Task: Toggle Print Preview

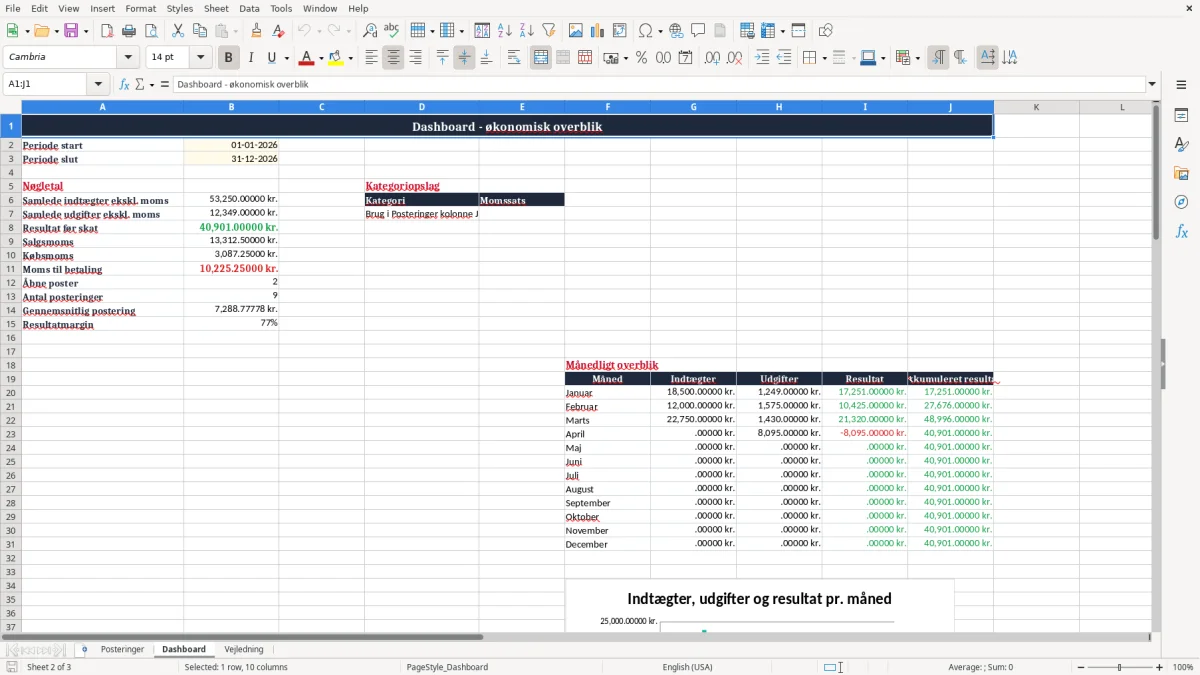Action: (x=151, y=31)
